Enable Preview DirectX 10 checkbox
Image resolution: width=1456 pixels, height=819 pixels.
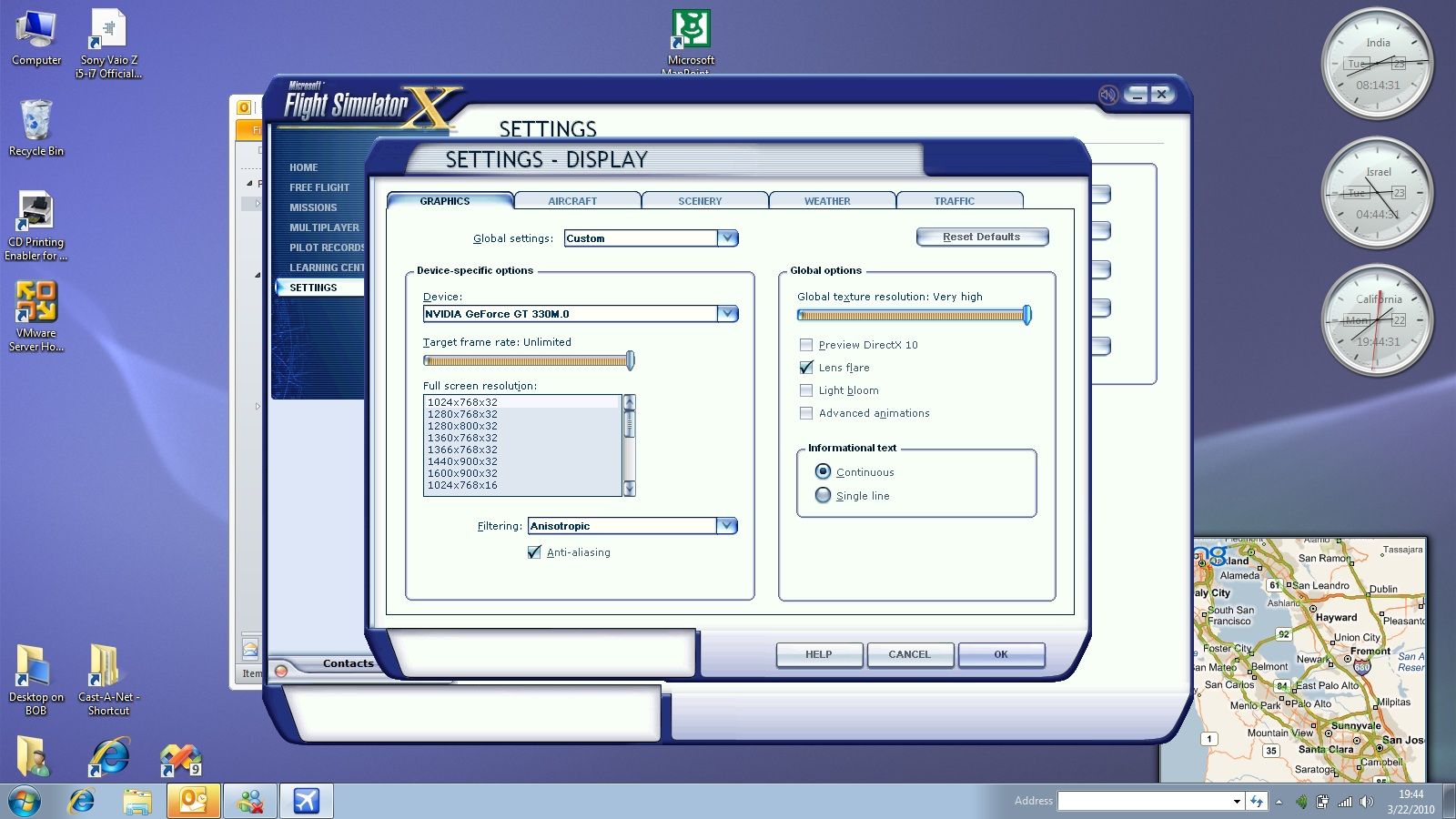coord(805,345)
